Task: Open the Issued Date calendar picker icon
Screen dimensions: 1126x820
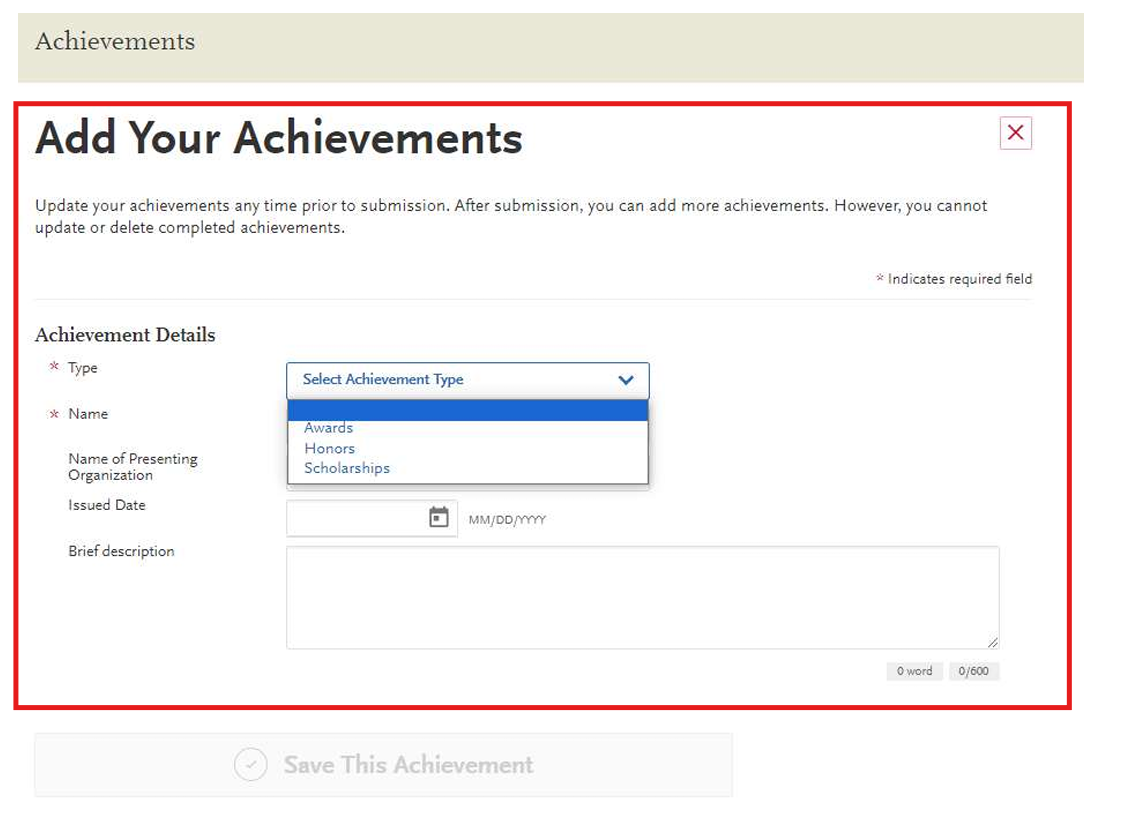Action: [x=439, y=518]
